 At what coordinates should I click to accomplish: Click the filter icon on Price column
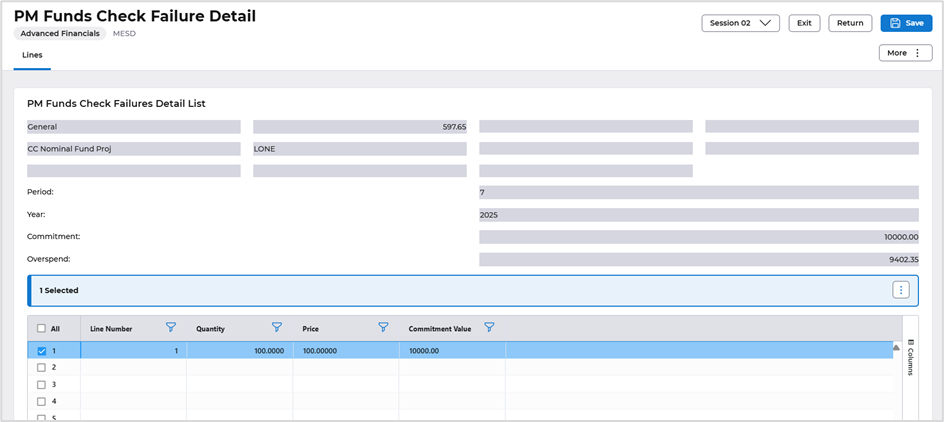[x=383, y=327]
